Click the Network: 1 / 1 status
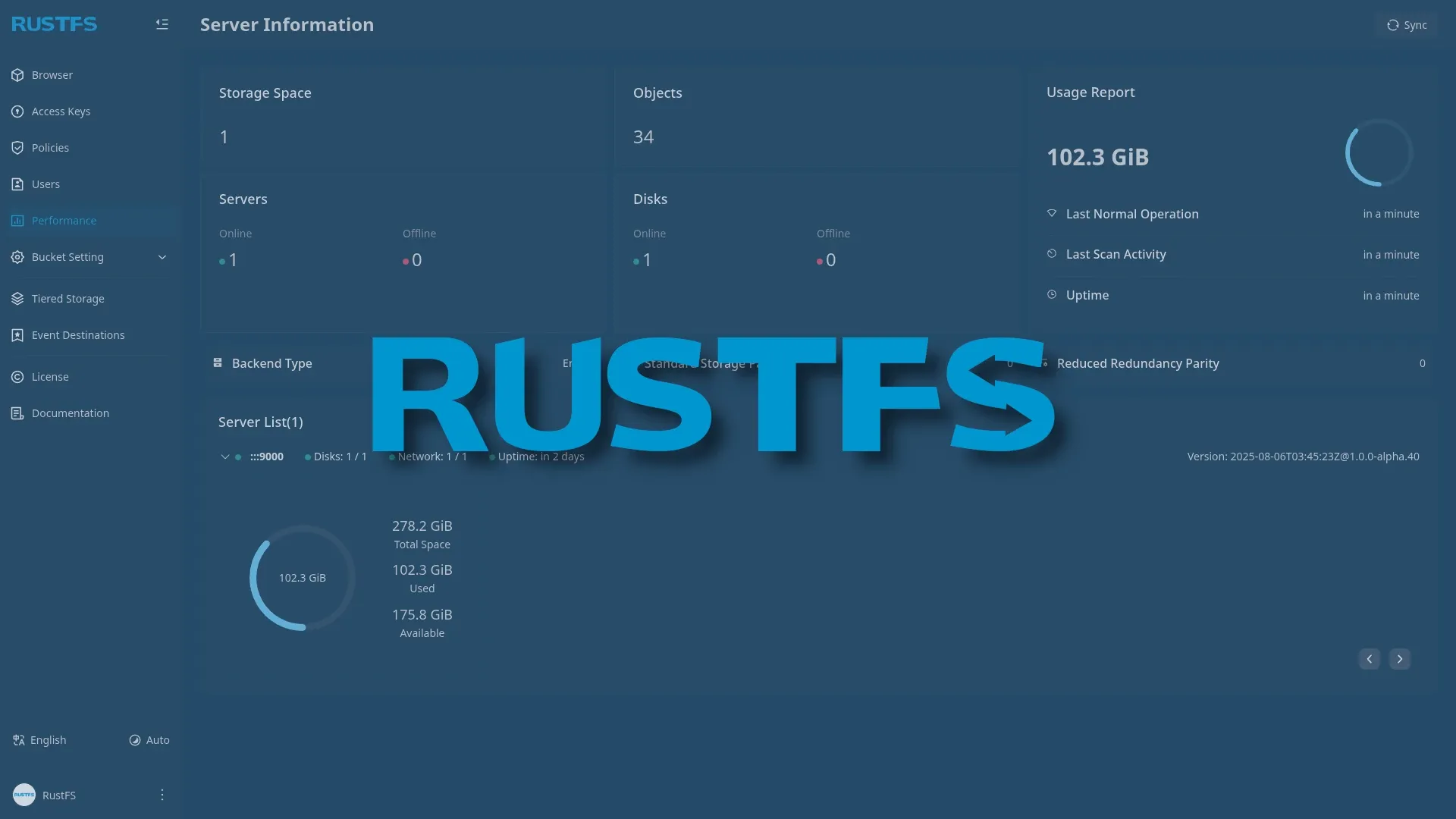Screen dimensions: 1456x819 [432, 457]
